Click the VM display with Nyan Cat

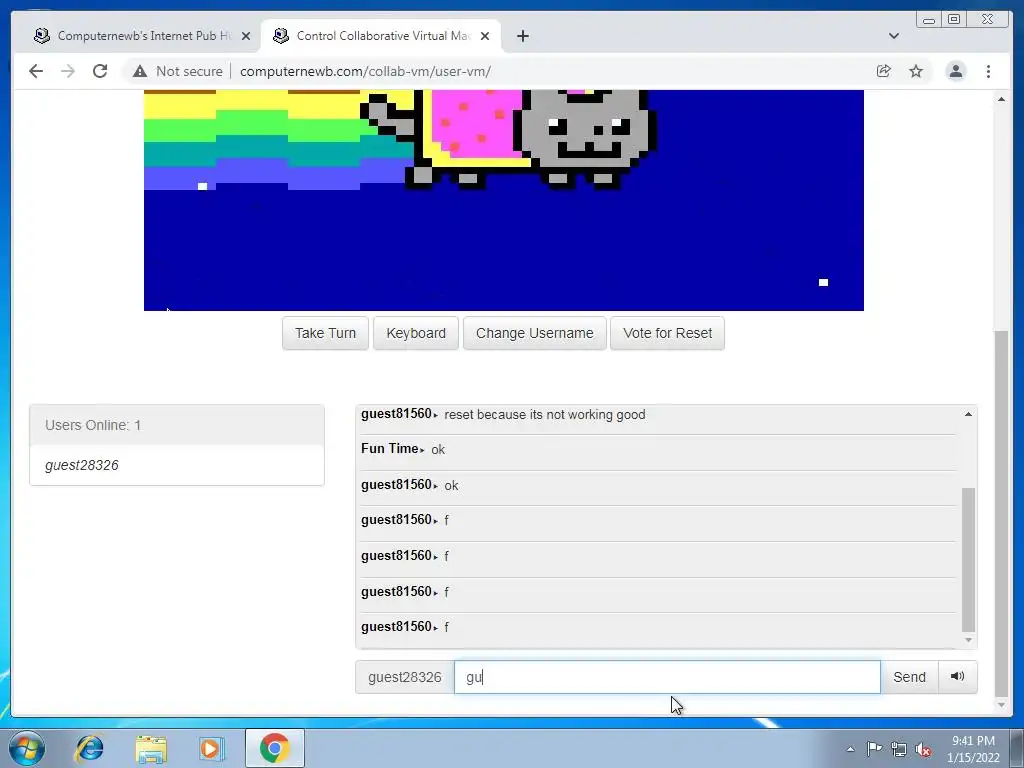[504, 200]
